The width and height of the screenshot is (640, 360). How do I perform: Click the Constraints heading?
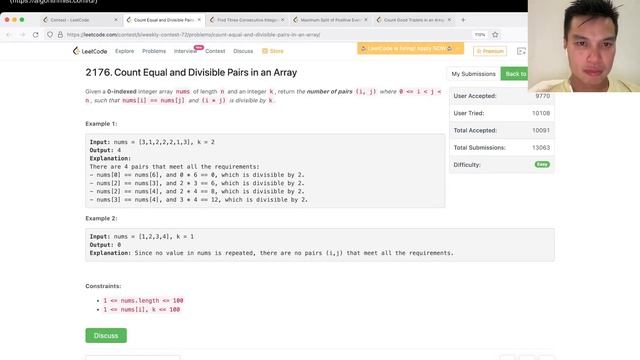[103, 286]
